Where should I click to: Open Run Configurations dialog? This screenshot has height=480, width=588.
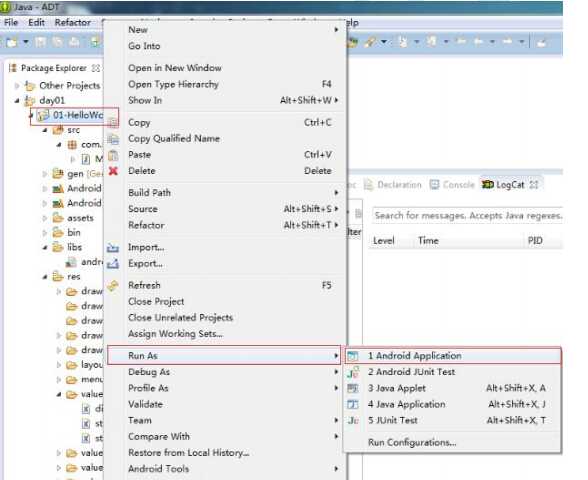tap(453, 442)
